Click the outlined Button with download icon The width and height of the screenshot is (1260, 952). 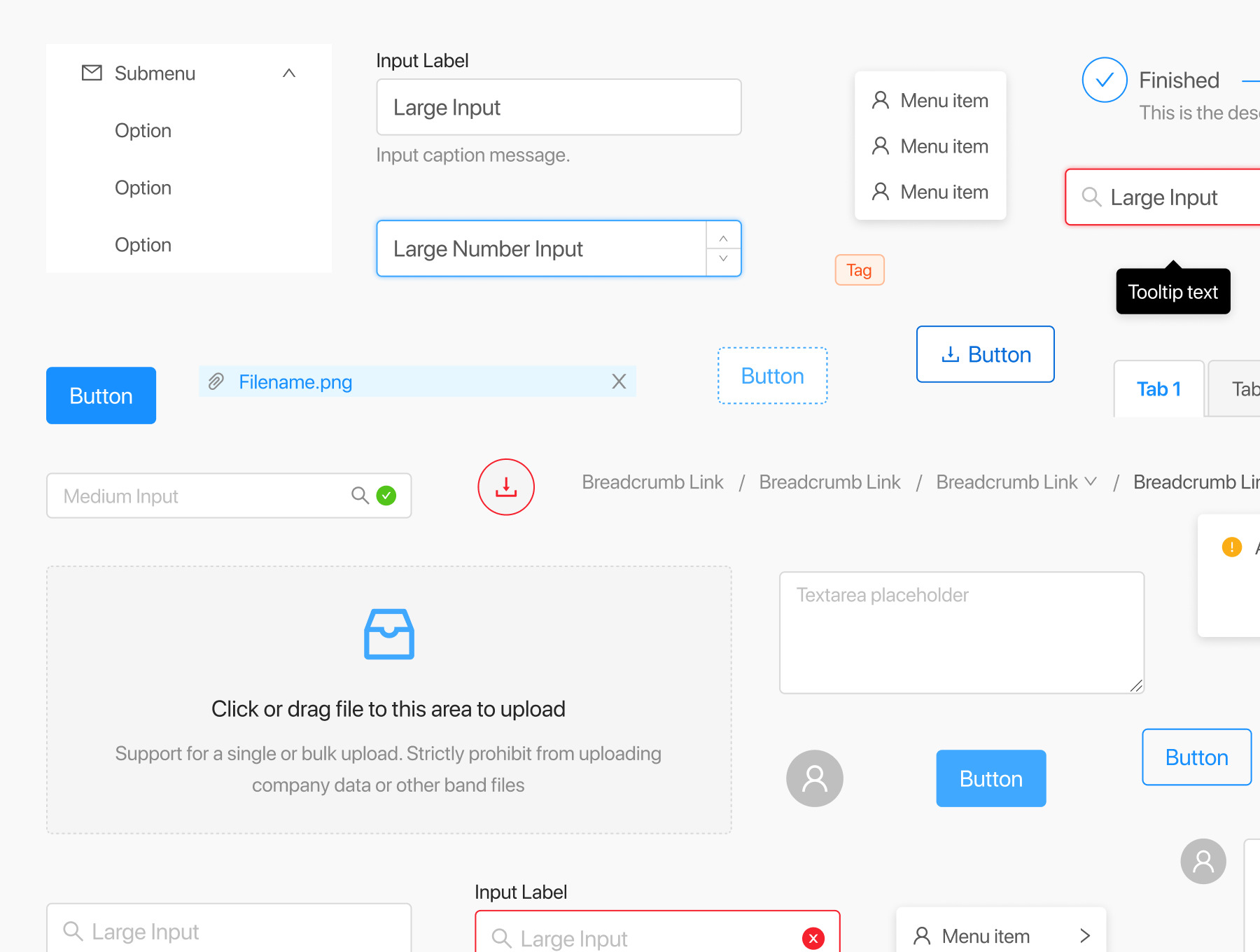point(985,354)
